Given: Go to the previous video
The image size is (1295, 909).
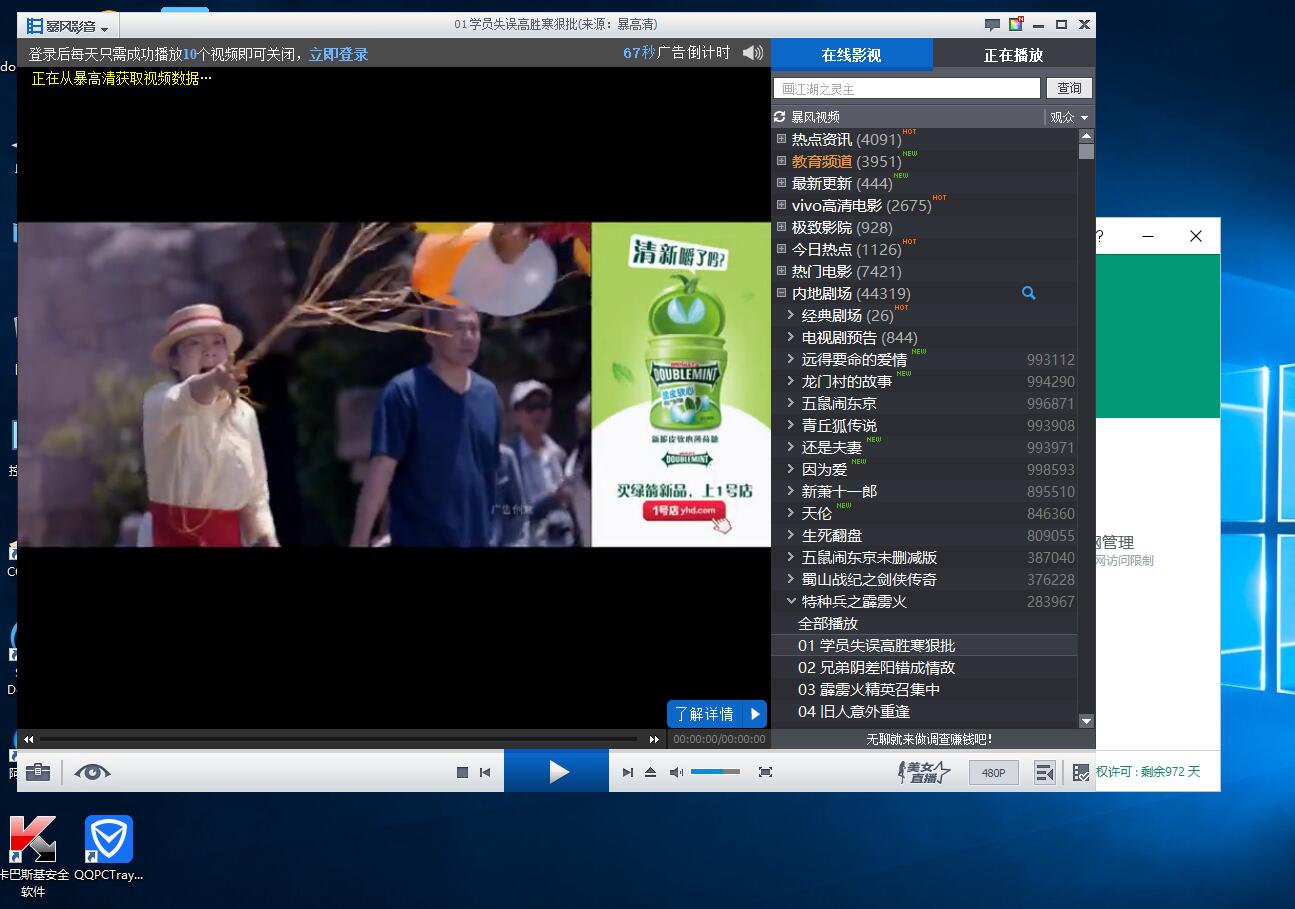Looking at the screenshot, I should tap(485, 772).
